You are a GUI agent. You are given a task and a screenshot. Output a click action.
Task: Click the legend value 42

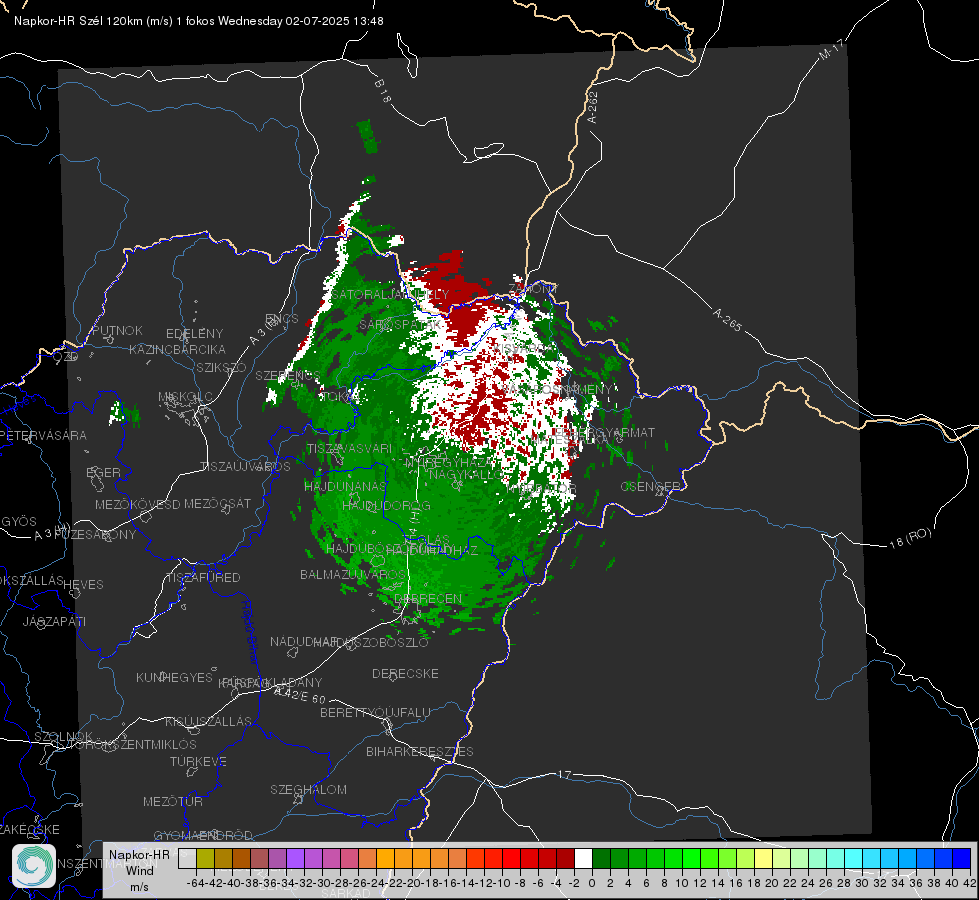(969, 883)
